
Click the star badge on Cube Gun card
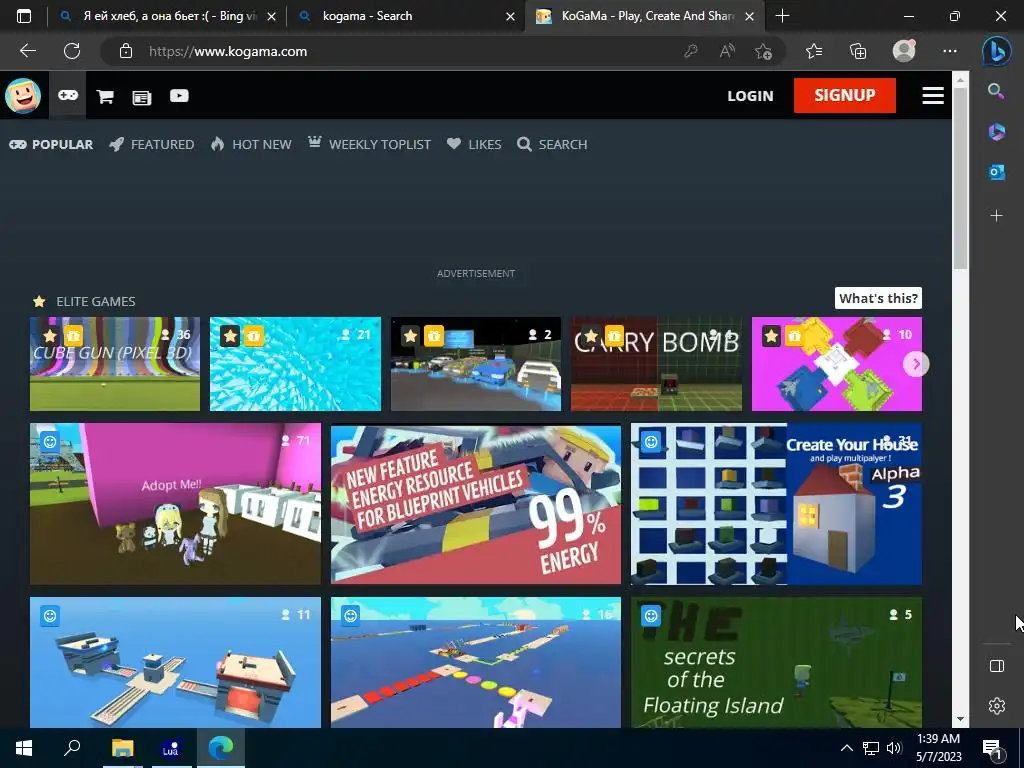click(50, 336)
